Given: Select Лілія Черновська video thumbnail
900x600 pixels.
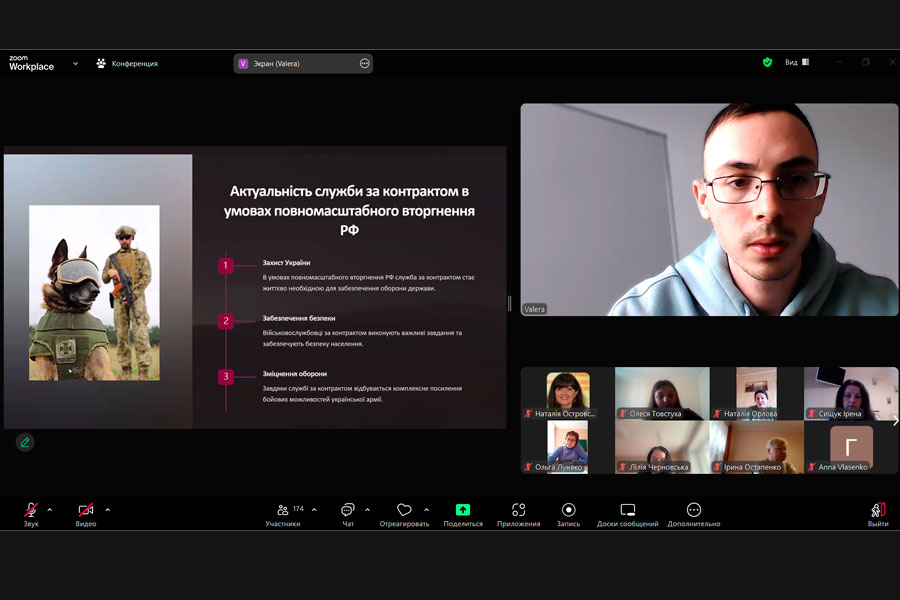Looking at the screenshot, I should (662, 447).
